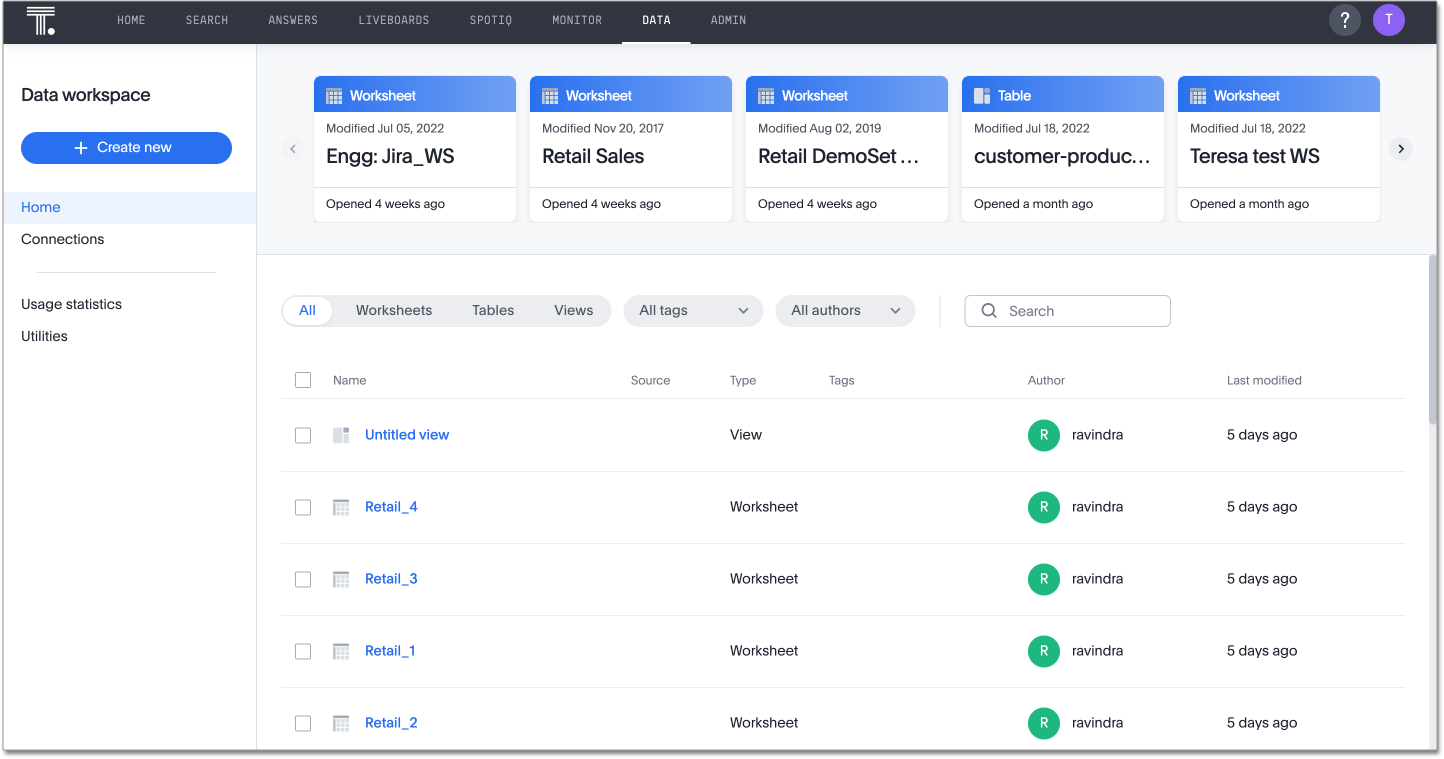1444x759 pixels.
Task: Click the profile avatar labeled T
Action: click(x=1389, y=19)
